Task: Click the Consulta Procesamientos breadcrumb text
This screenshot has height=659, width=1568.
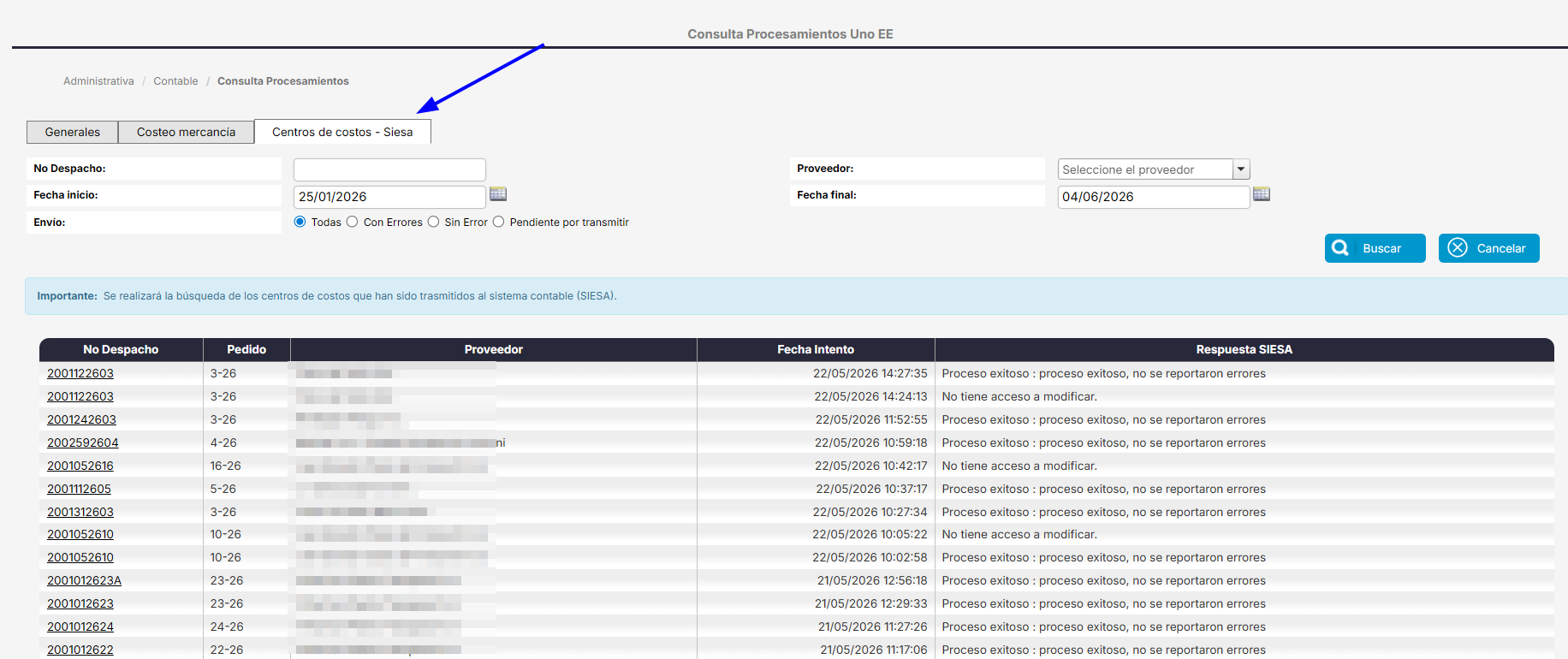Action: [x=283, y=81]
